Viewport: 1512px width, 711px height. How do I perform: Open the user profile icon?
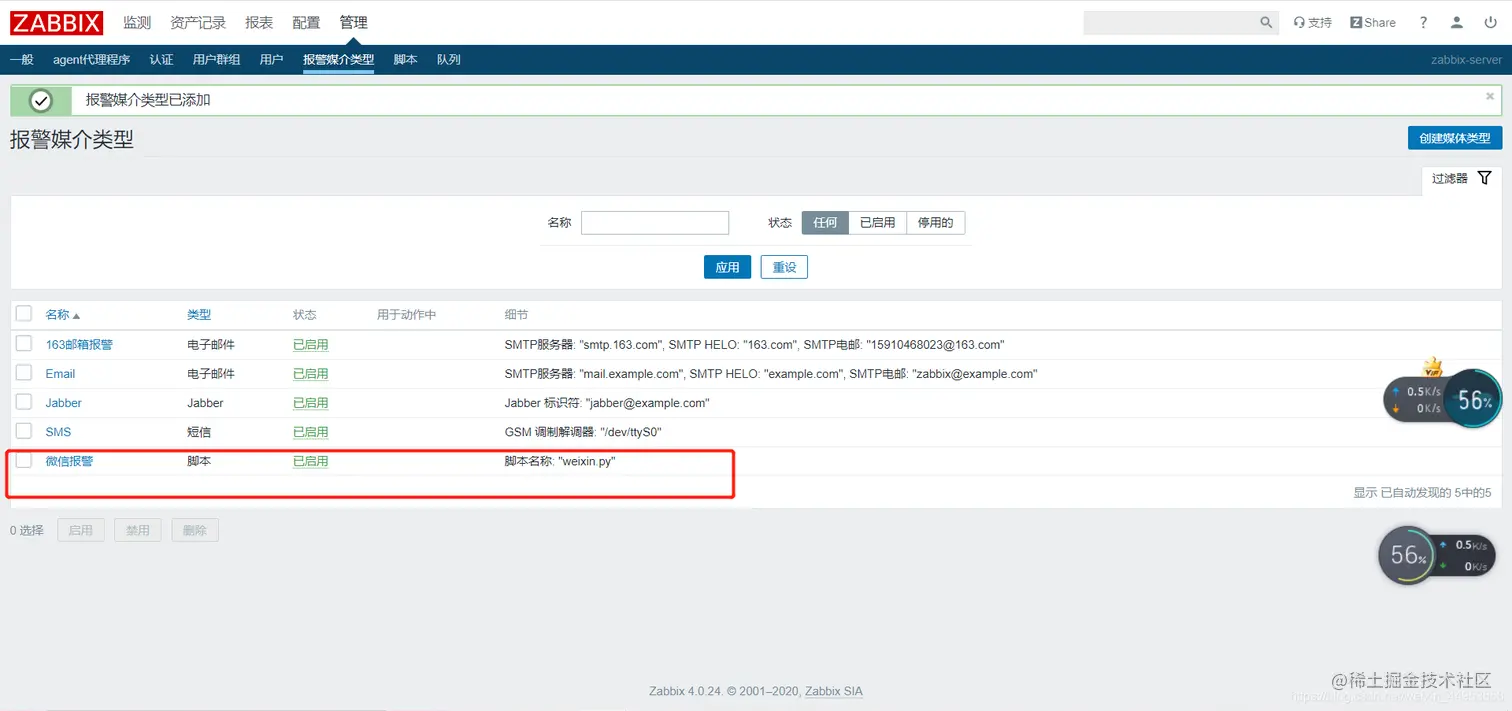tap(1457, 22)
